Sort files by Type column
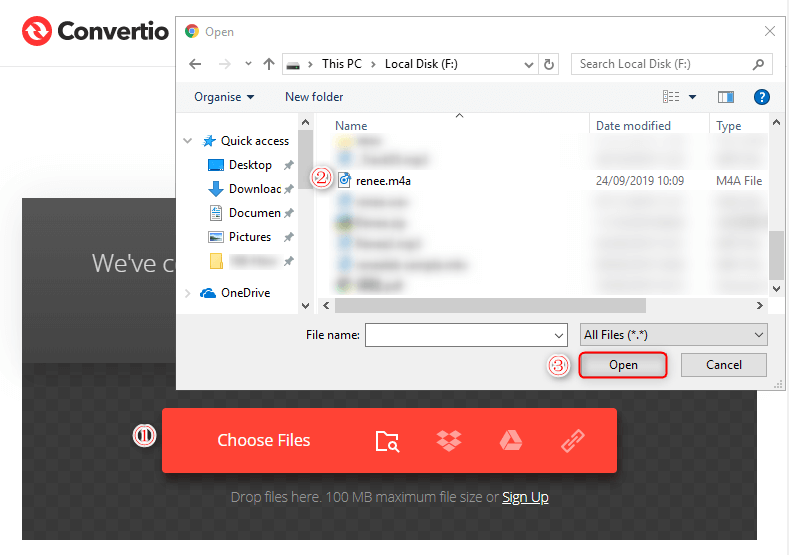The height and width of the screenshot is (555, 789). (729, 126)
